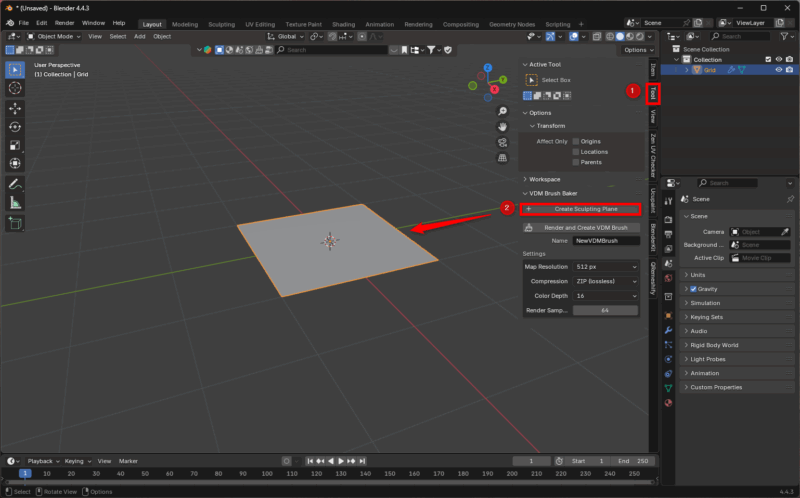Click the End frame 250 field
Screen dimensions: 800x498
(x=633, y=461)
